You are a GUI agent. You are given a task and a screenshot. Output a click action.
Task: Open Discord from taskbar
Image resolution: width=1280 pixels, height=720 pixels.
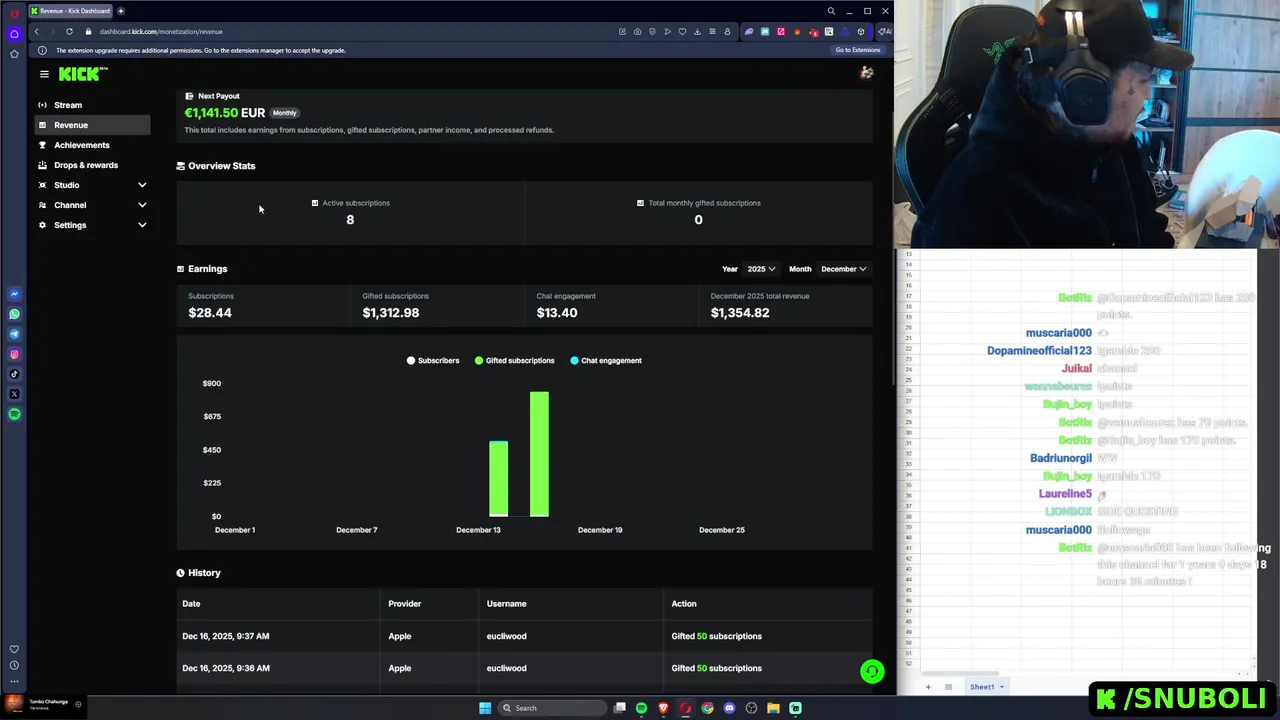(x=729, y=708)
